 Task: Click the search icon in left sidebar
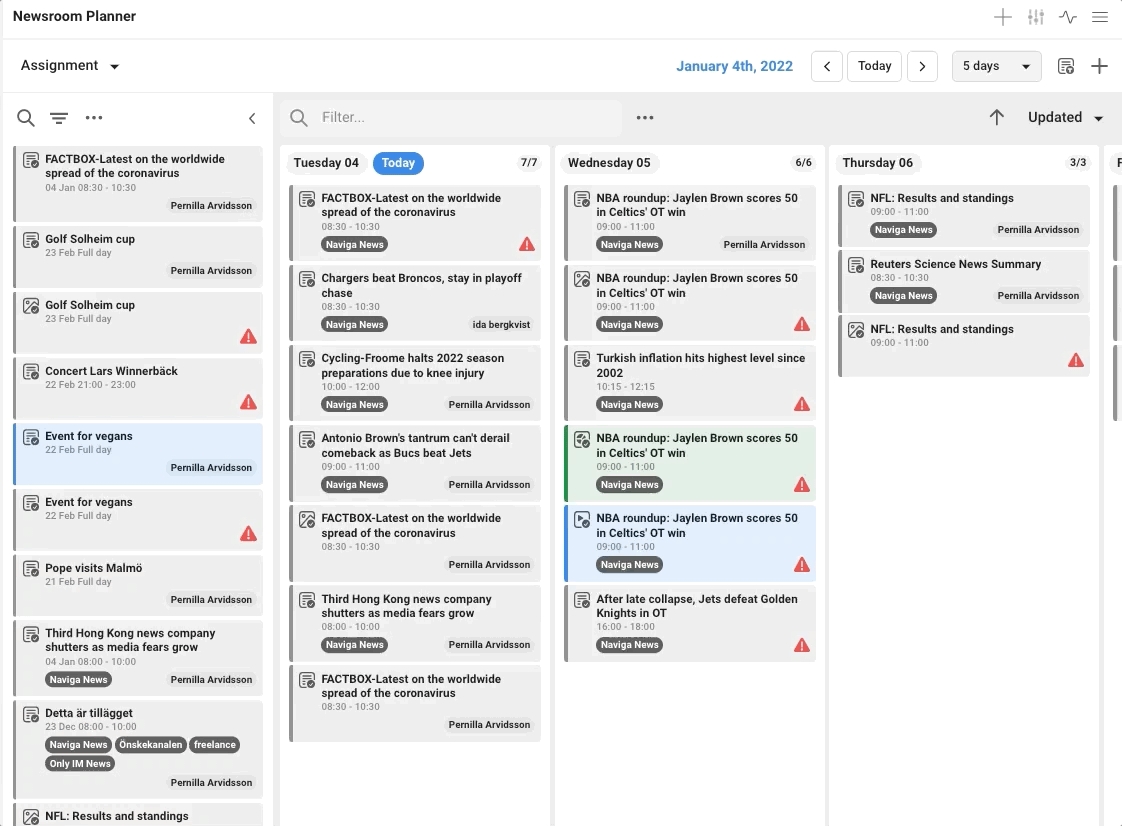pyautogui.click(x=26, y=118)
